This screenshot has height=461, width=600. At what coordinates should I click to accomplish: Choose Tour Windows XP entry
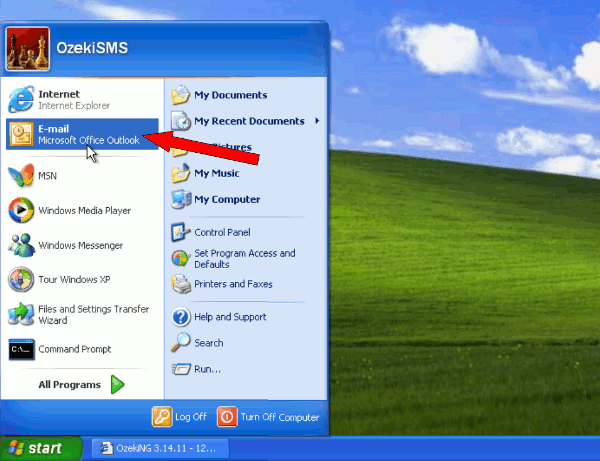click(82, 279)
